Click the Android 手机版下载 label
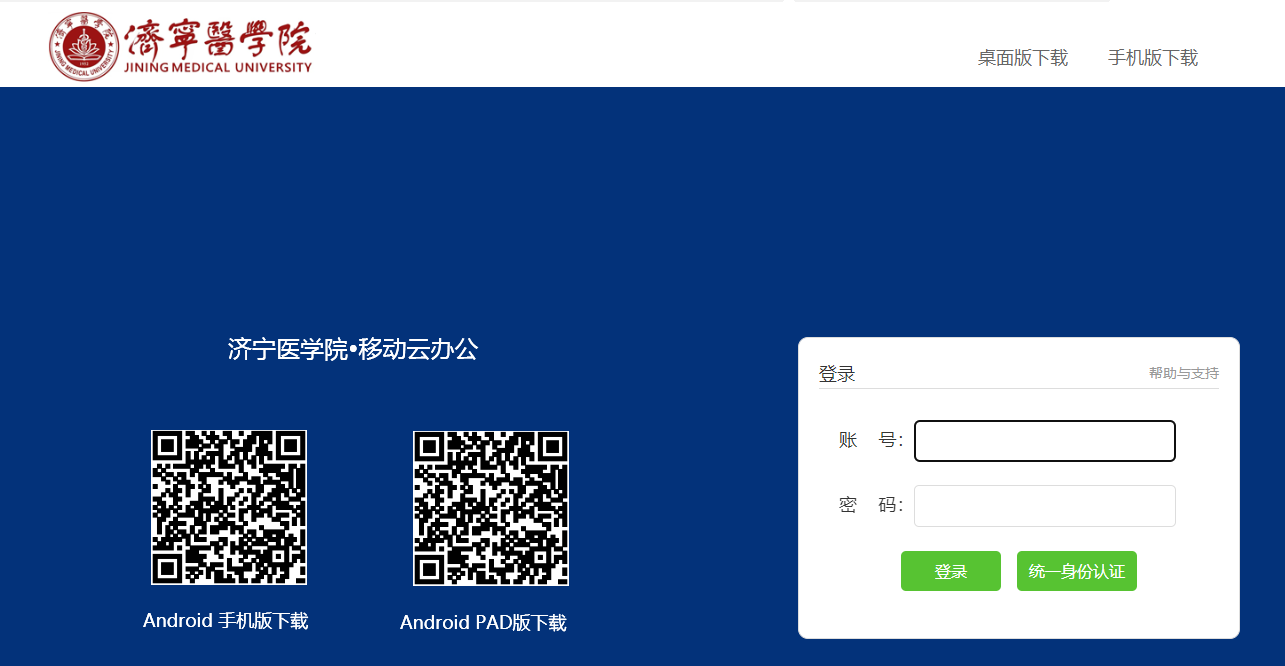 226,620
